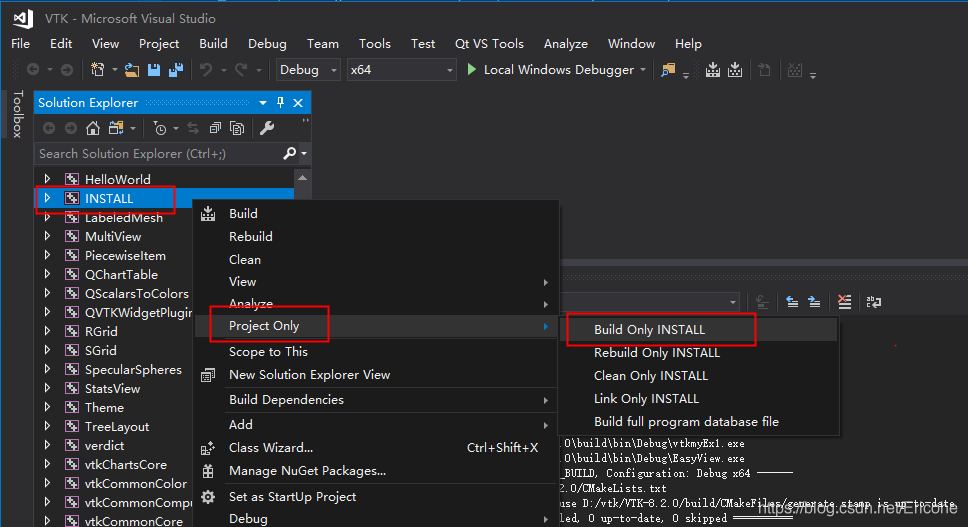
Task: Click the Collapse All icon in Solution Explorer
Action: point(215,128)
